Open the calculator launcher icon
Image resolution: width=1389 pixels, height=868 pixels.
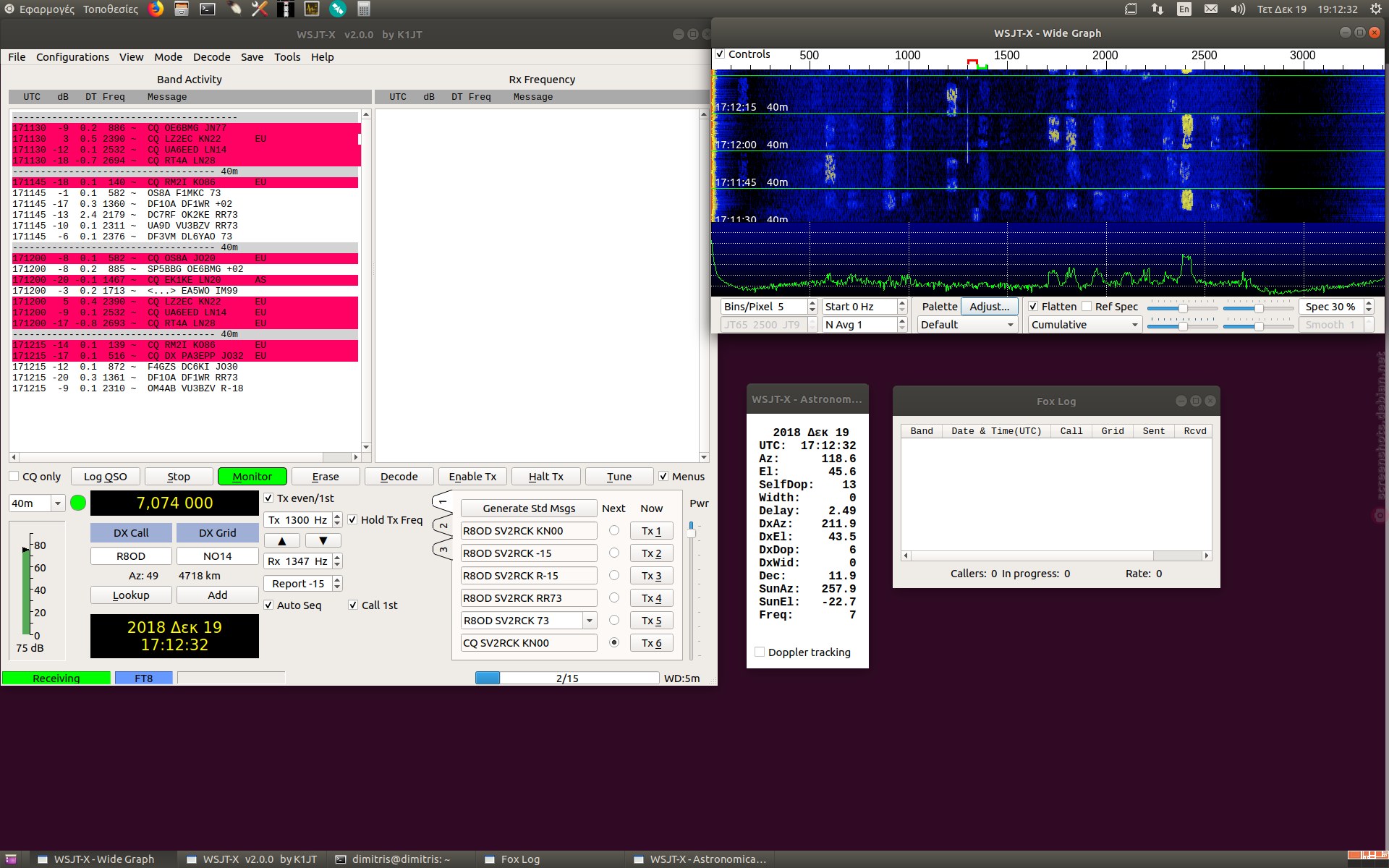coord(364,9)
